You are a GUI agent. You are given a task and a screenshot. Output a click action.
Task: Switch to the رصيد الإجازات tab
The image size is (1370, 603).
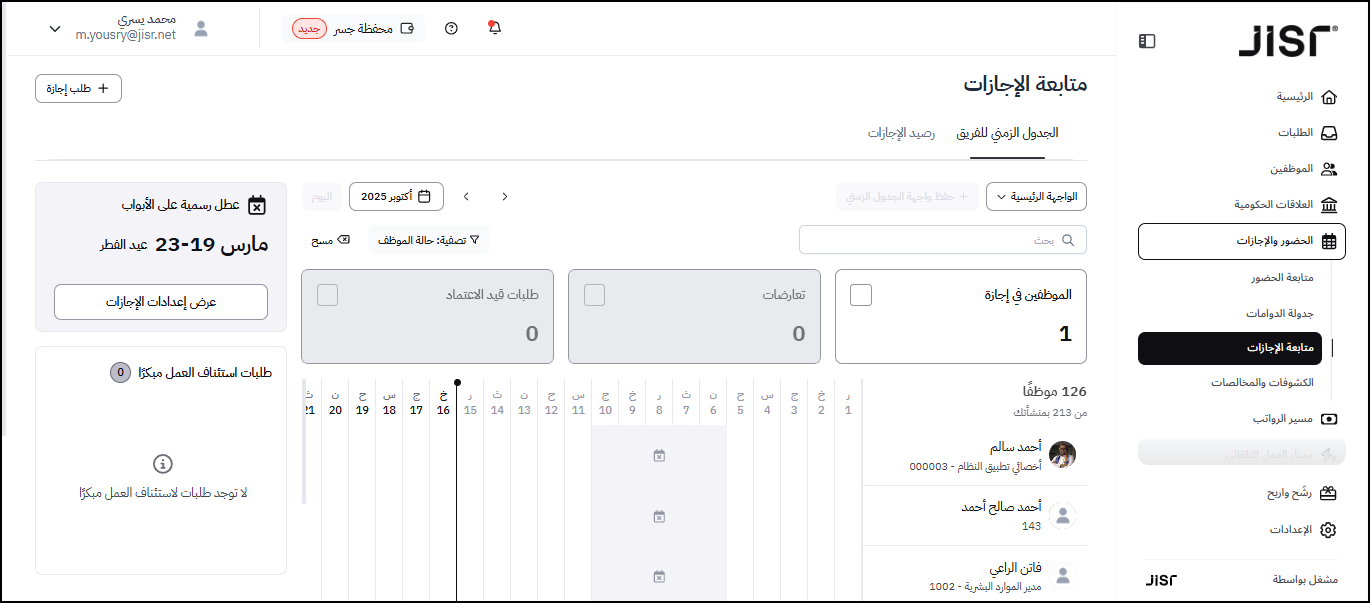point(901,133)
